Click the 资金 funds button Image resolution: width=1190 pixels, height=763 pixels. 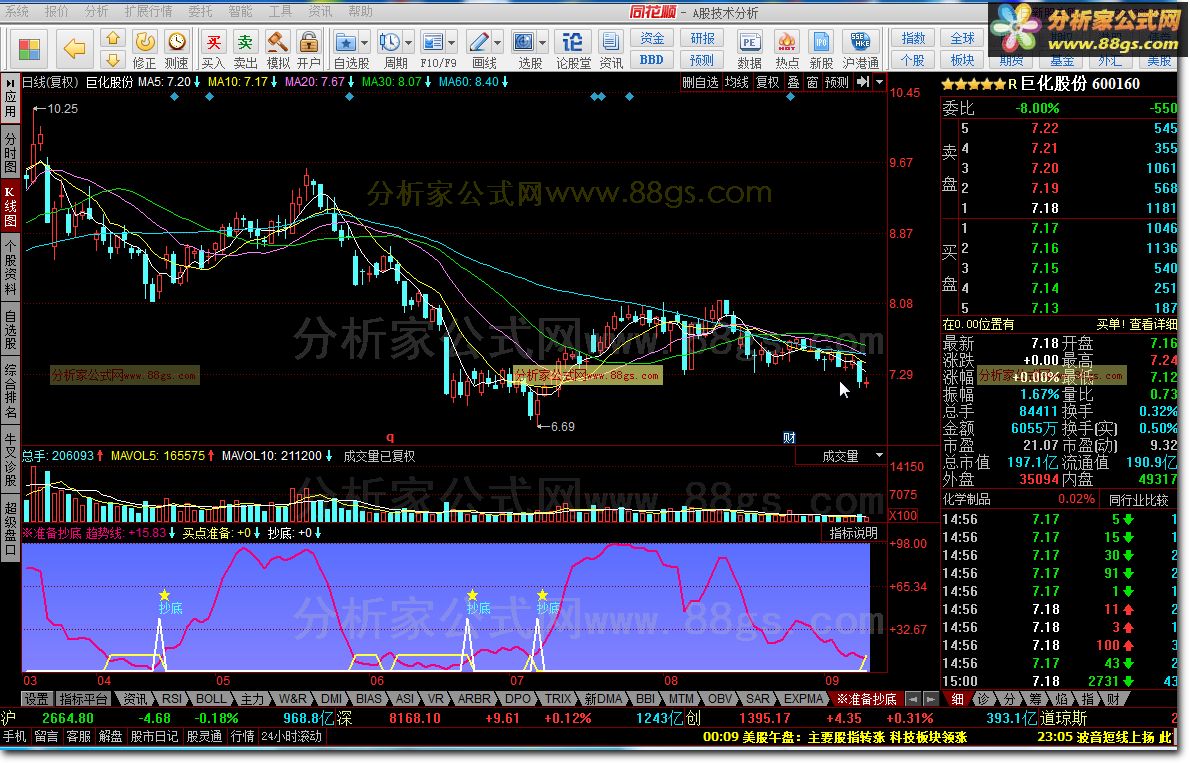point(652,39)
